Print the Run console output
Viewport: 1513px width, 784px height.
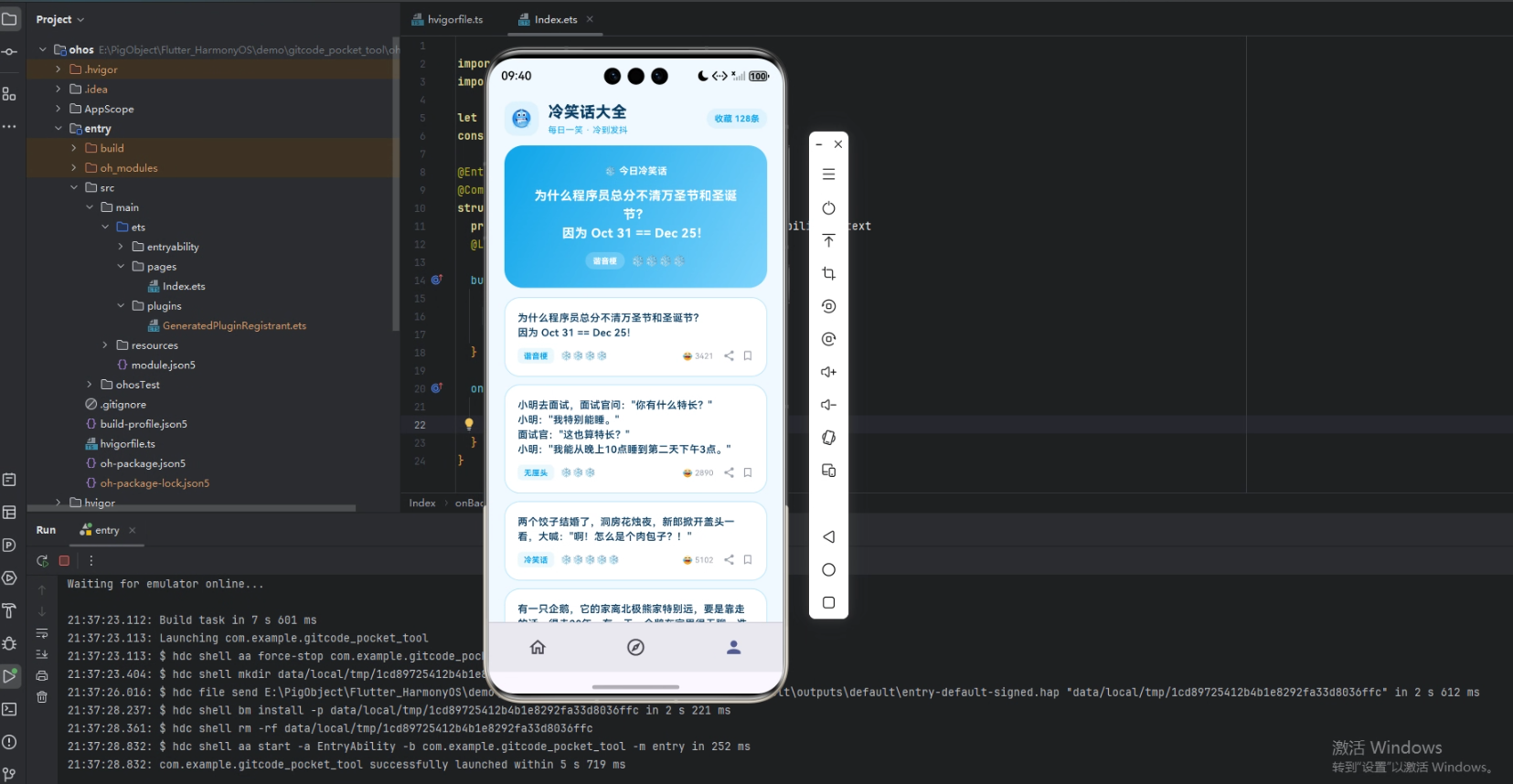coord(42,676)
